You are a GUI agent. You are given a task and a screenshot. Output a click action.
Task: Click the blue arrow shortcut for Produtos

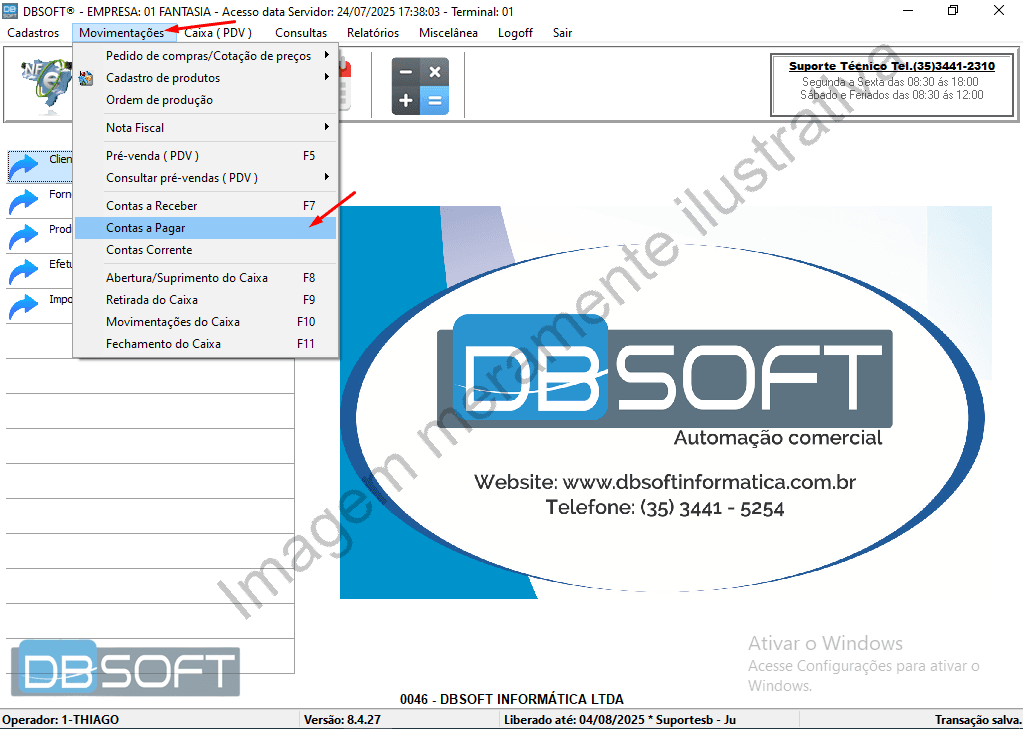coord(24,236)
